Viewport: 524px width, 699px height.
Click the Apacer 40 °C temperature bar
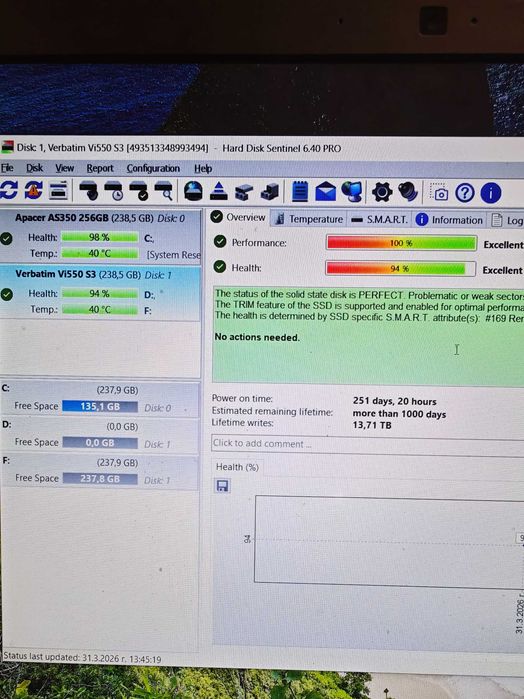coord(99,253)
